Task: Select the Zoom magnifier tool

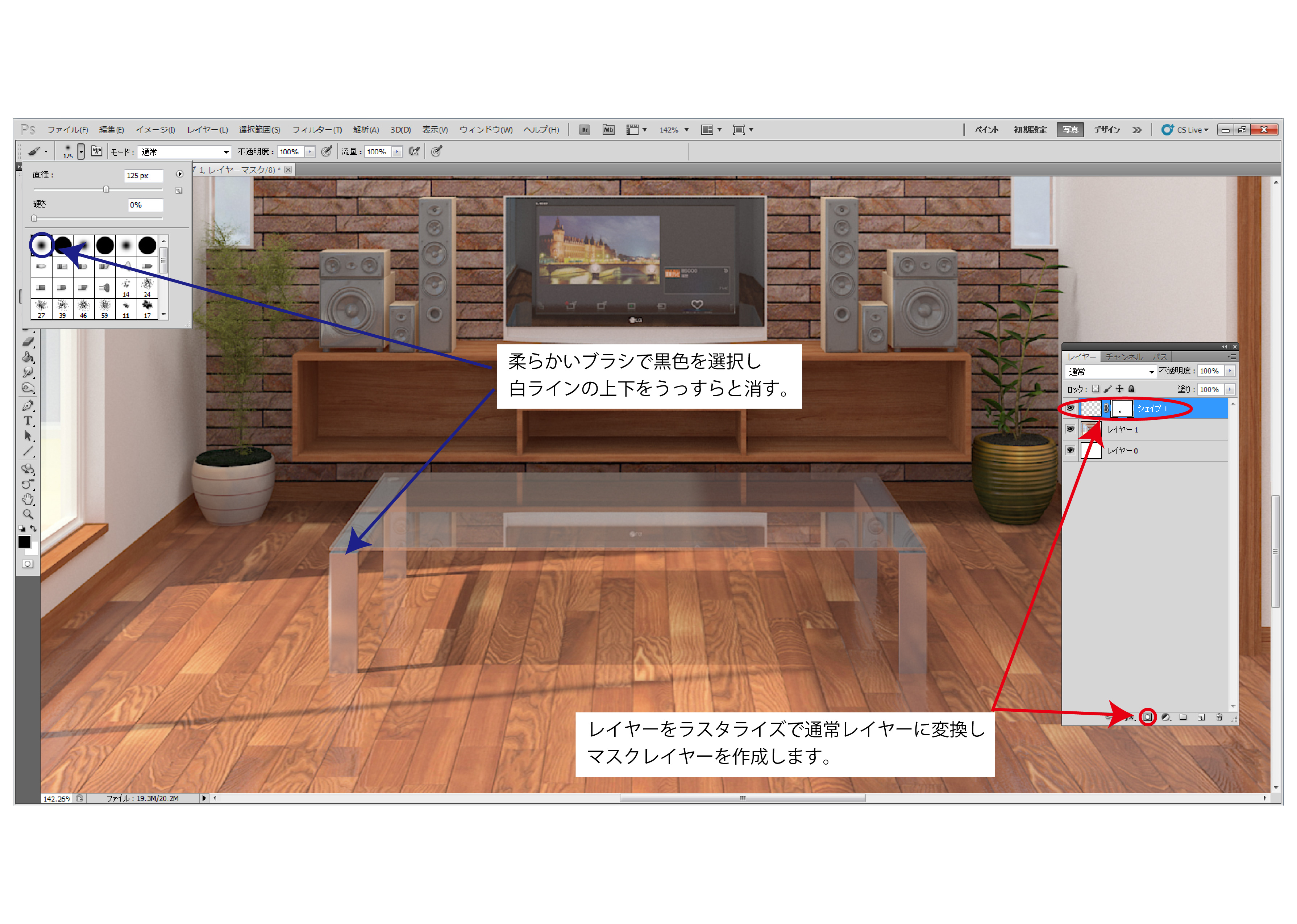Action: click(x=27, y=514)
